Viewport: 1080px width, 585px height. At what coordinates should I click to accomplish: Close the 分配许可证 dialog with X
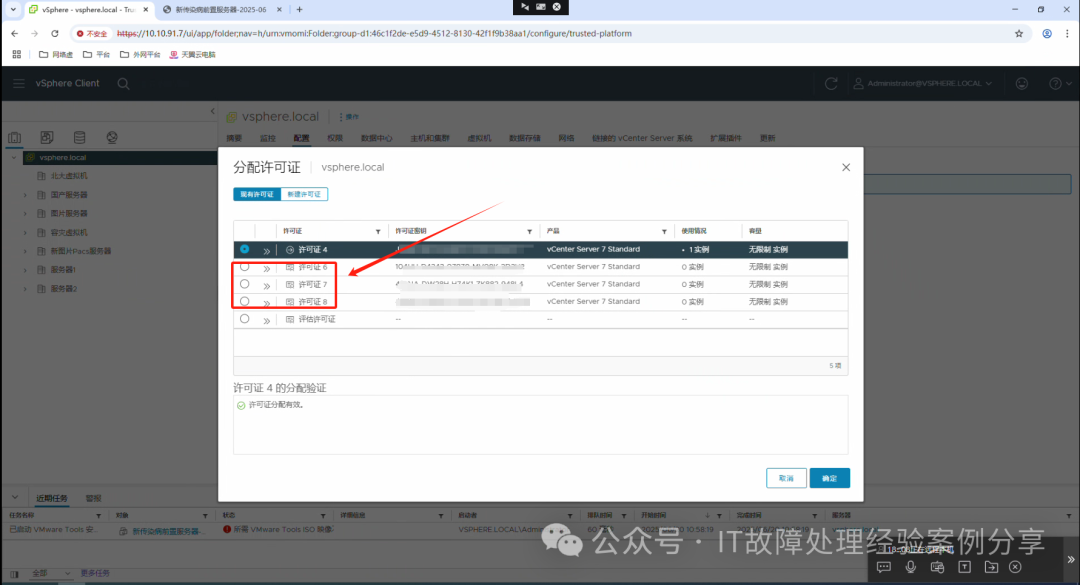846,167
